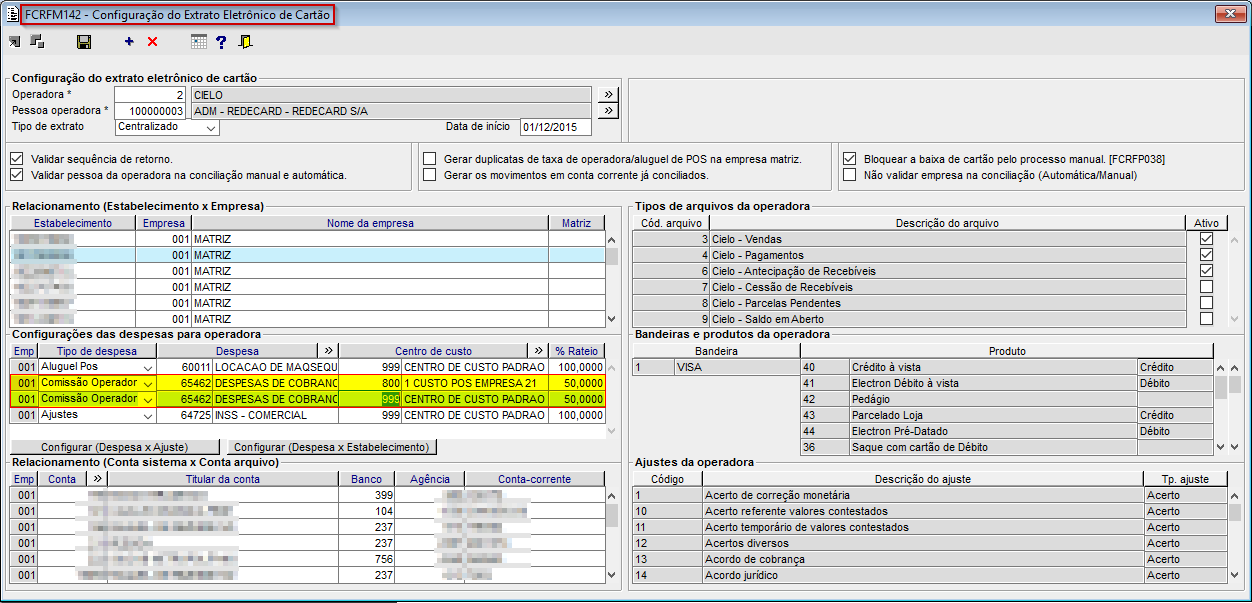
Task: Enable Gerar os movimentos em conta corrente checkbox
Action: (429, 175)
